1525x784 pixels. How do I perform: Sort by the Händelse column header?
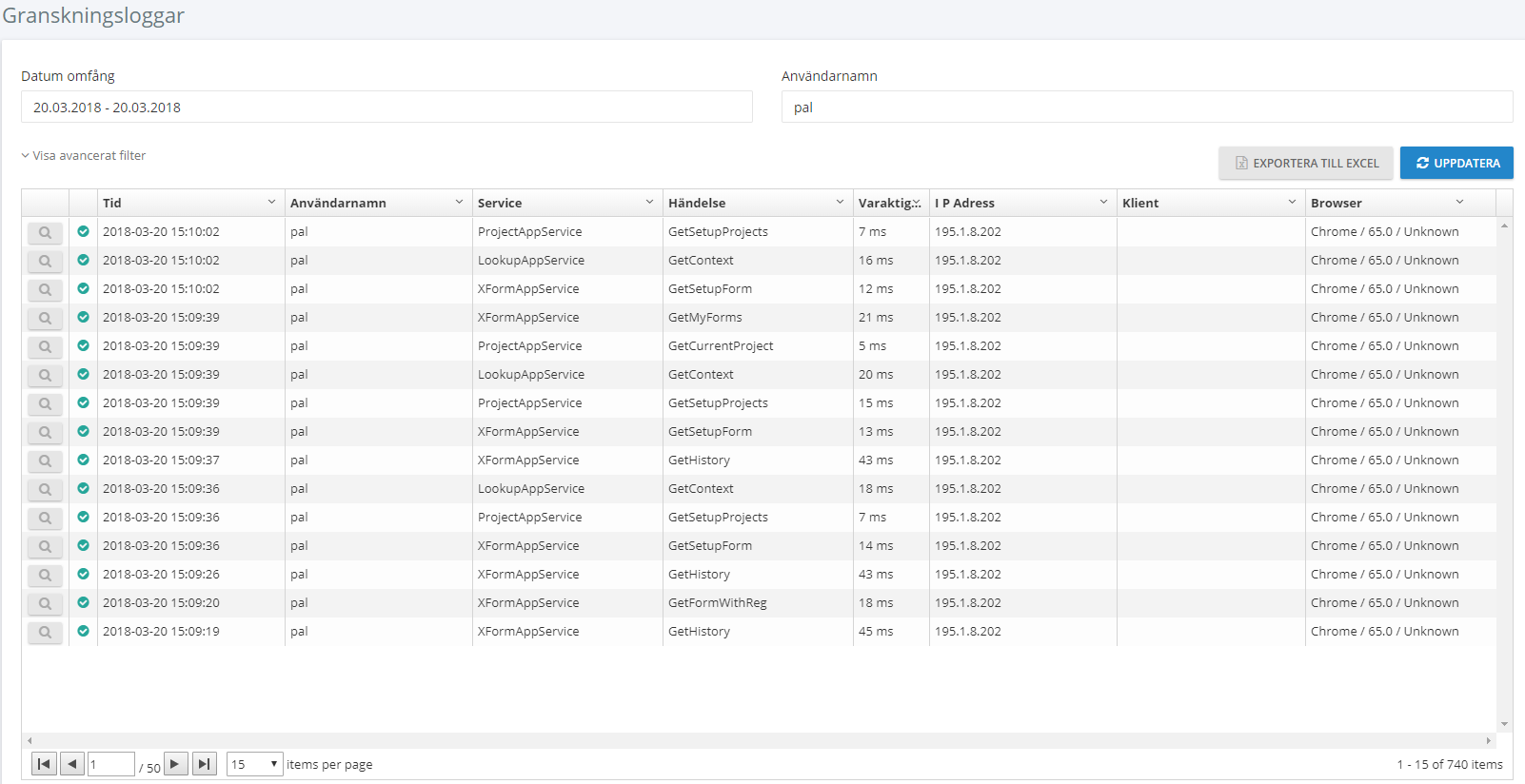pyautogui.click(x=697, y=203)
